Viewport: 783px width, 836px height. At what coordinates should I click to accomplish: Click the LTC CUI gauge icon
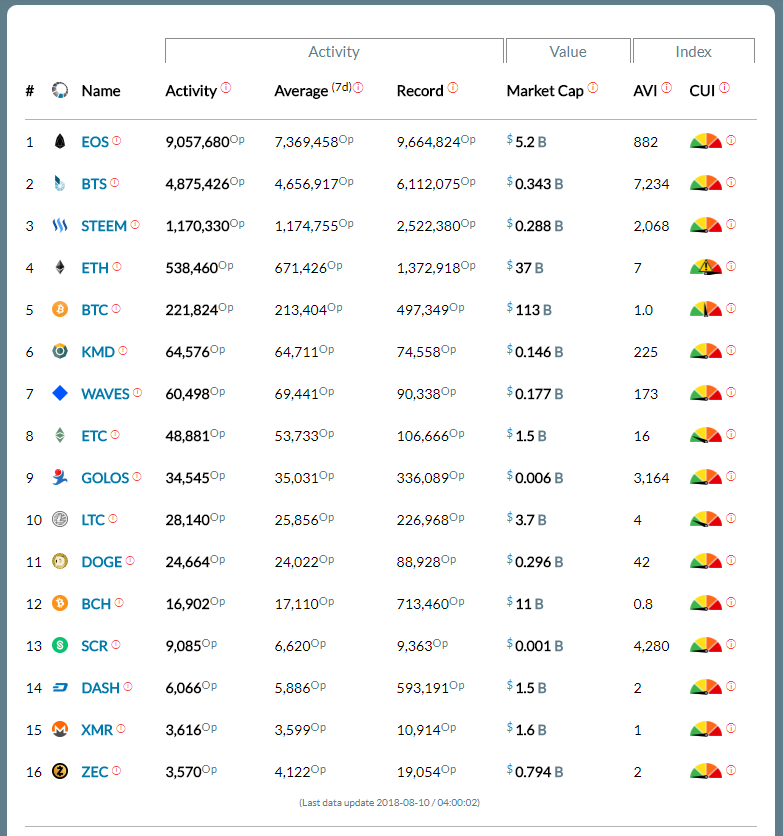click(706, 519)
